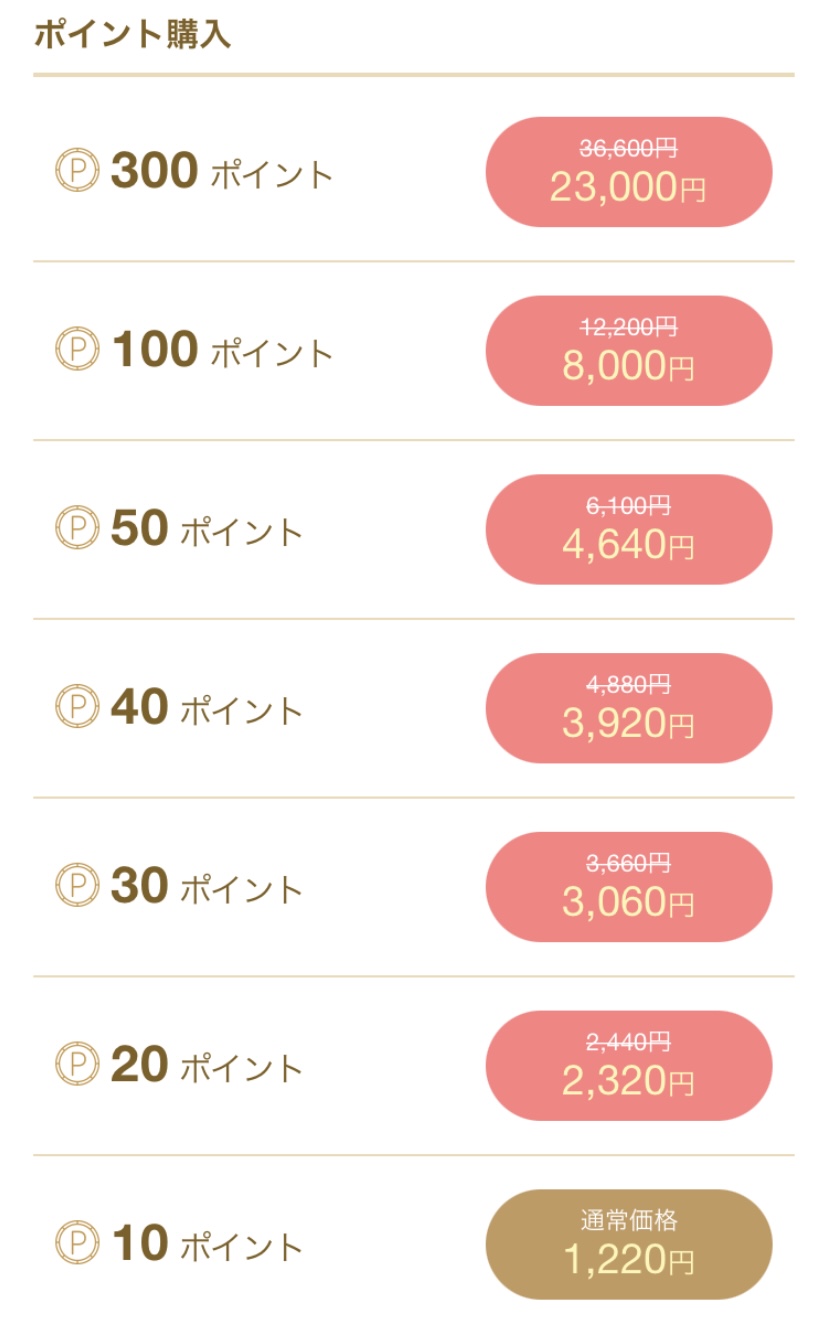The image size is (828, 1321).
Task: Click the coin icon beside 300 ポイント
Action: point(77,172)
